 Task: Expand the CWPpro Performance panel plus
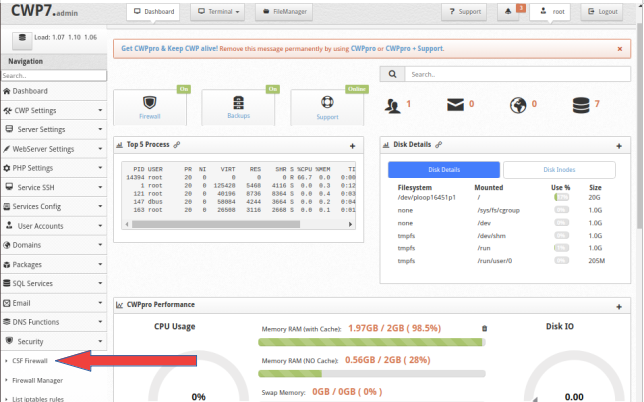tap(619, 307)
